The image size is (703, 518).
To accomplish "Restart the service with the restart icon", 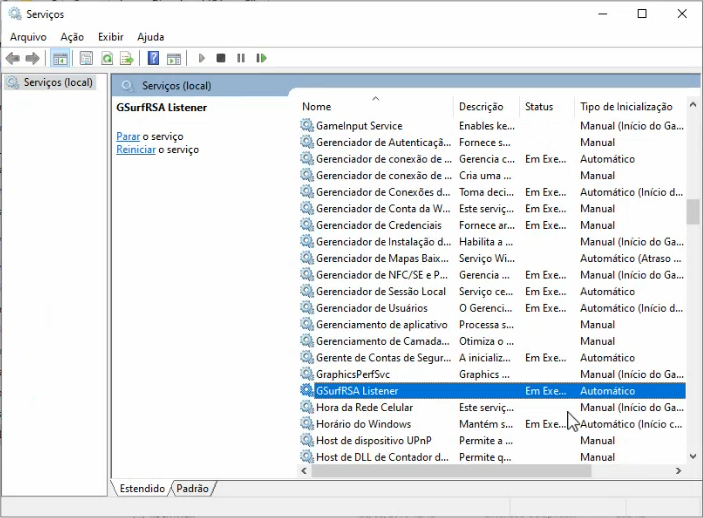I will [261, 58].
